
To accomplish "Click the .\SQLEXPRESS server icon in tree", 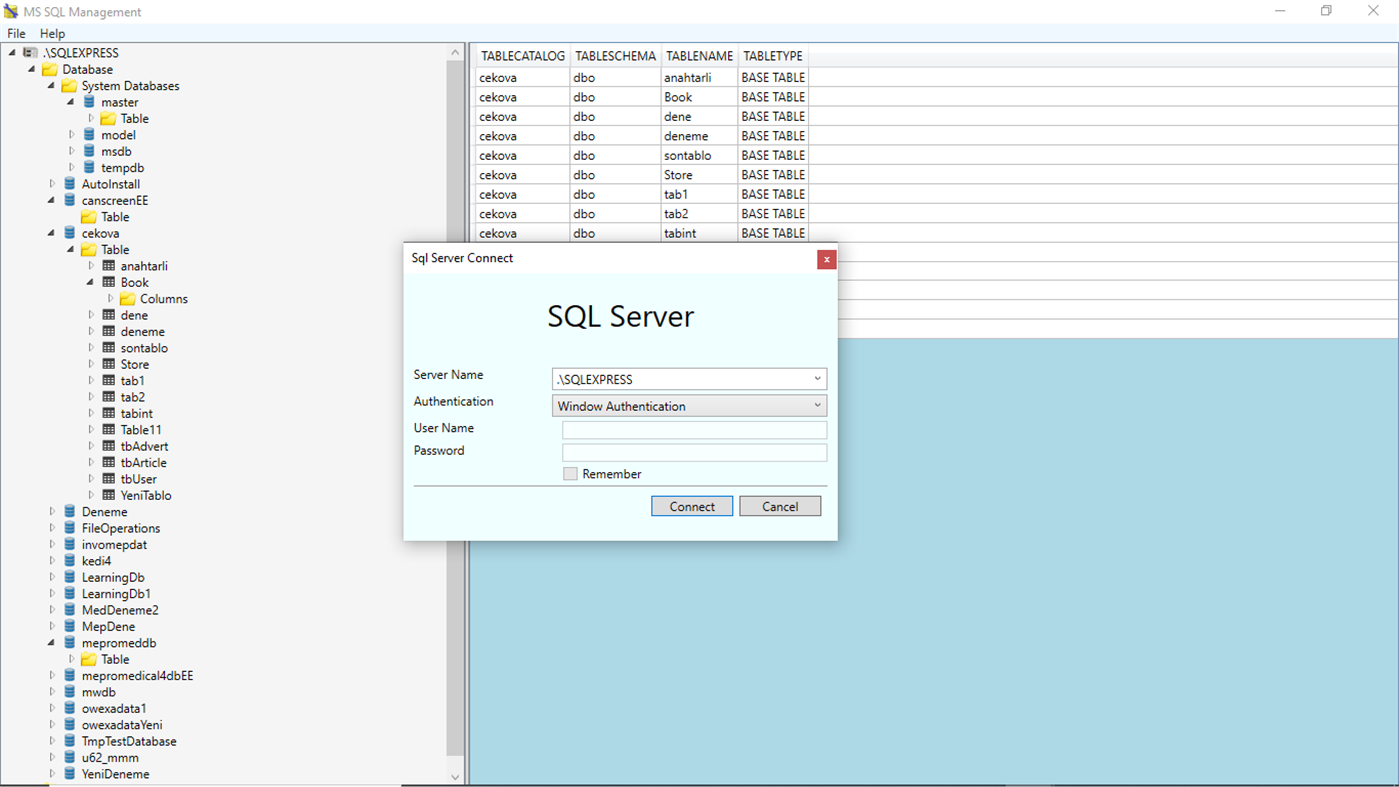I will click(x=31, y=53).
